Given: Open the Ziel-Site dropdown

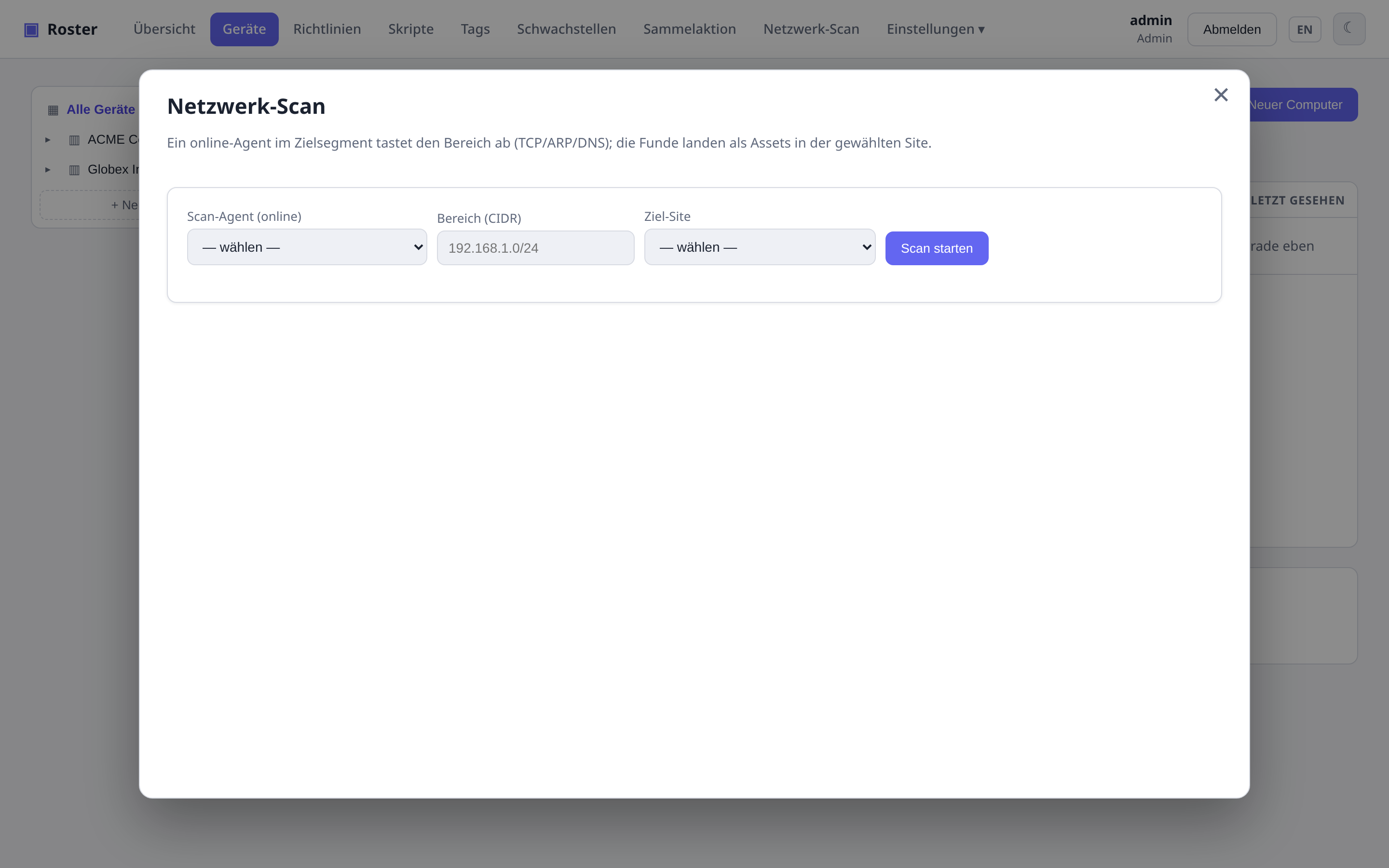Looking at the screenshot, I should [x=759, y=247].
